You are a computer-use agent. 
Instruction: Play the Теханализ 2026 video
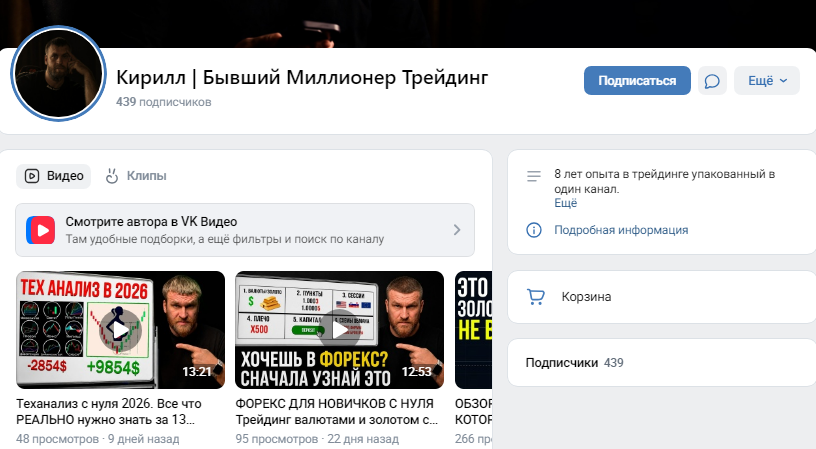pyautogui.click(x=120, y=329)
